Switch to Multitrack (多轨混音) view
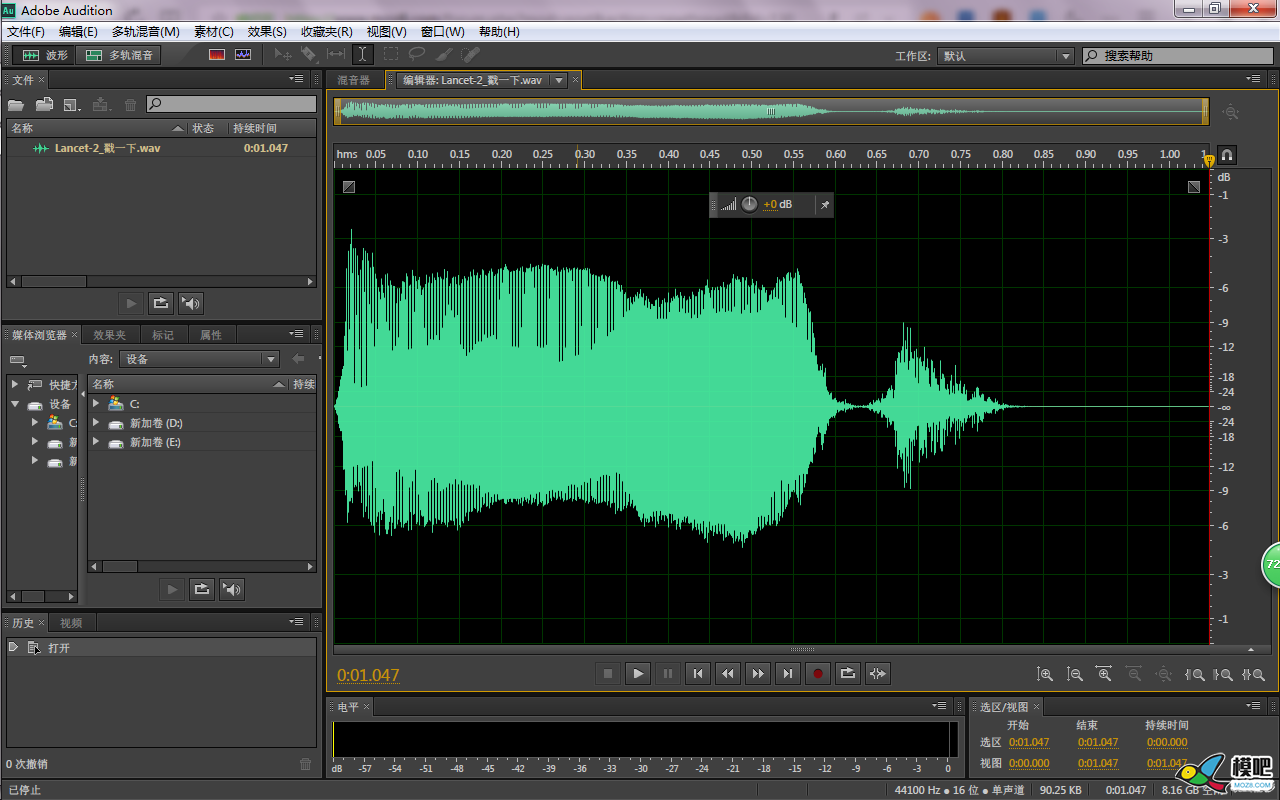The width and height of the screenshot is (1280, 800). [x=120, y=55]
